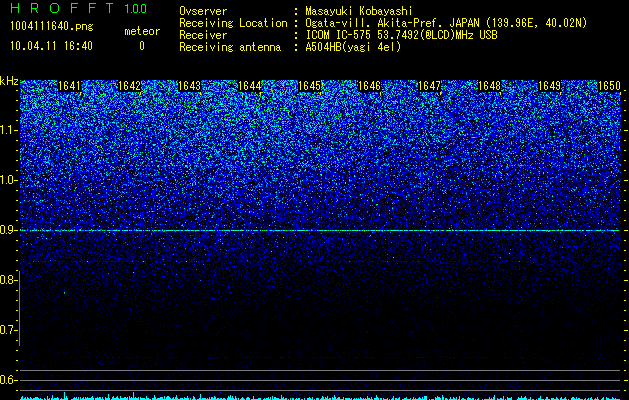
Task: Select the filename 1004111640.png
Action: 52,27
